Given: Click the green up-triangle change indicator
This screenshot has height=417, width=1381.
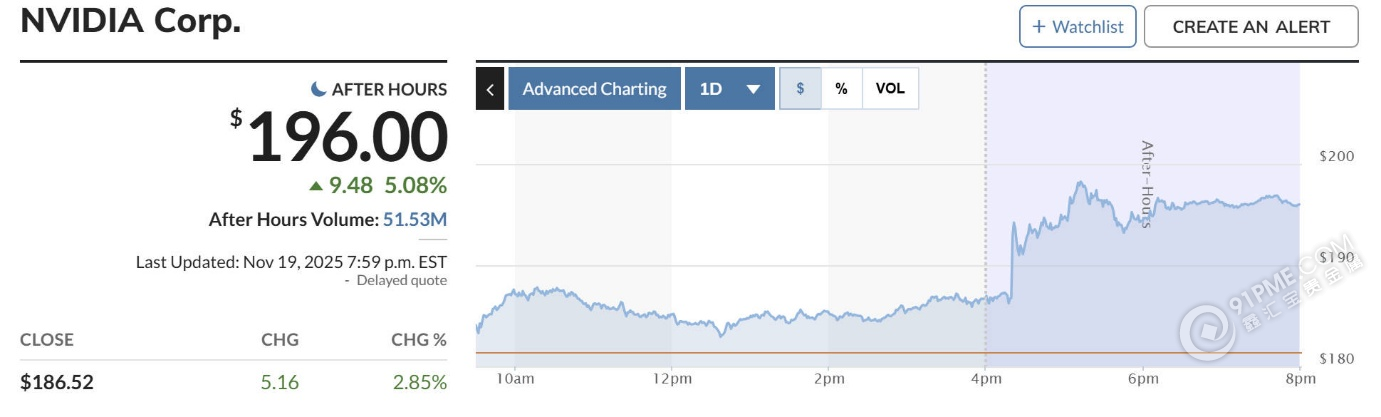Looking at the screenshot, I should pyautogui.click(x=316, y=185).
